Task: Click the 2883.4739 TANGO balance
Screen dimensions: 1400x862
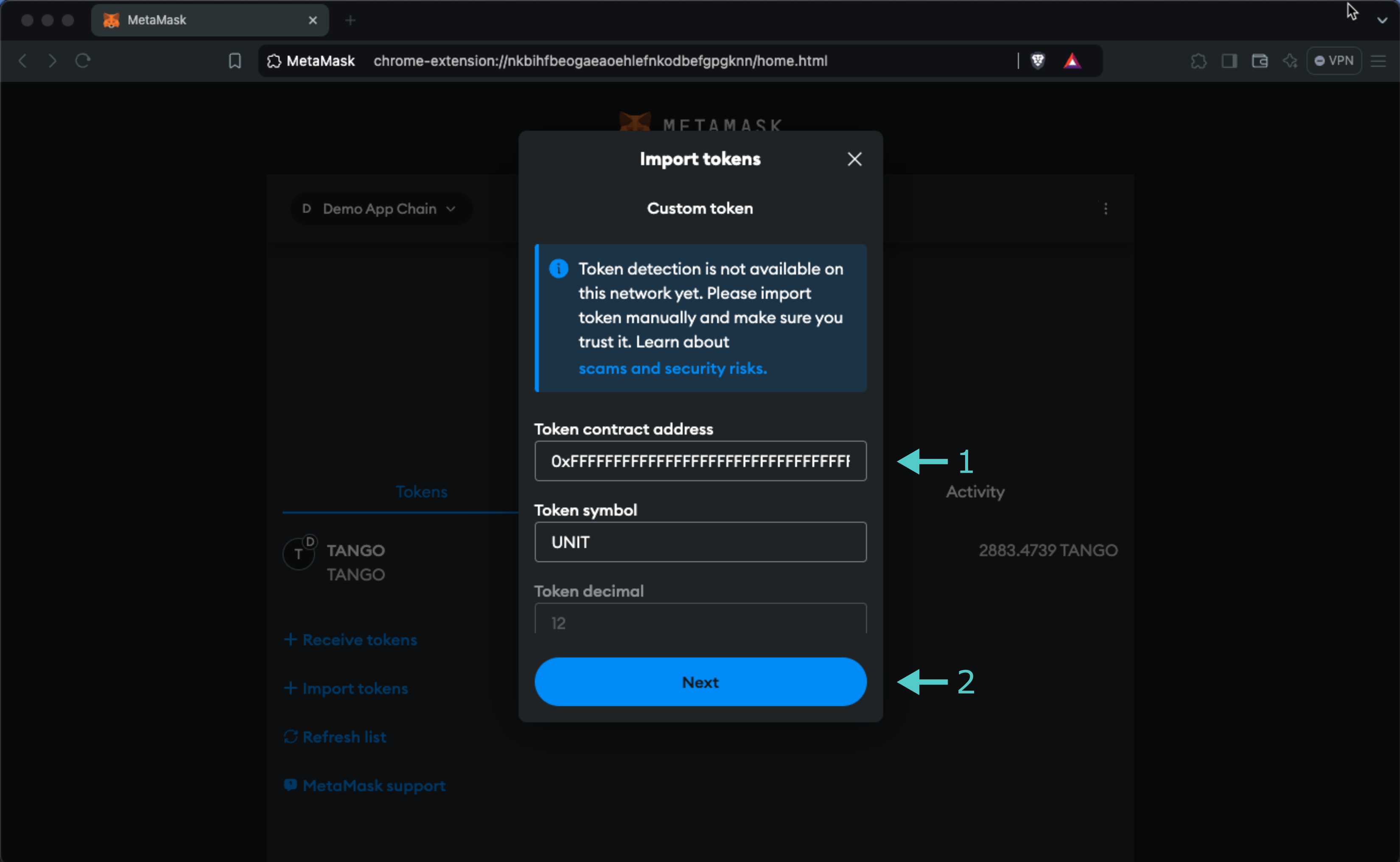Action: 1048,550
